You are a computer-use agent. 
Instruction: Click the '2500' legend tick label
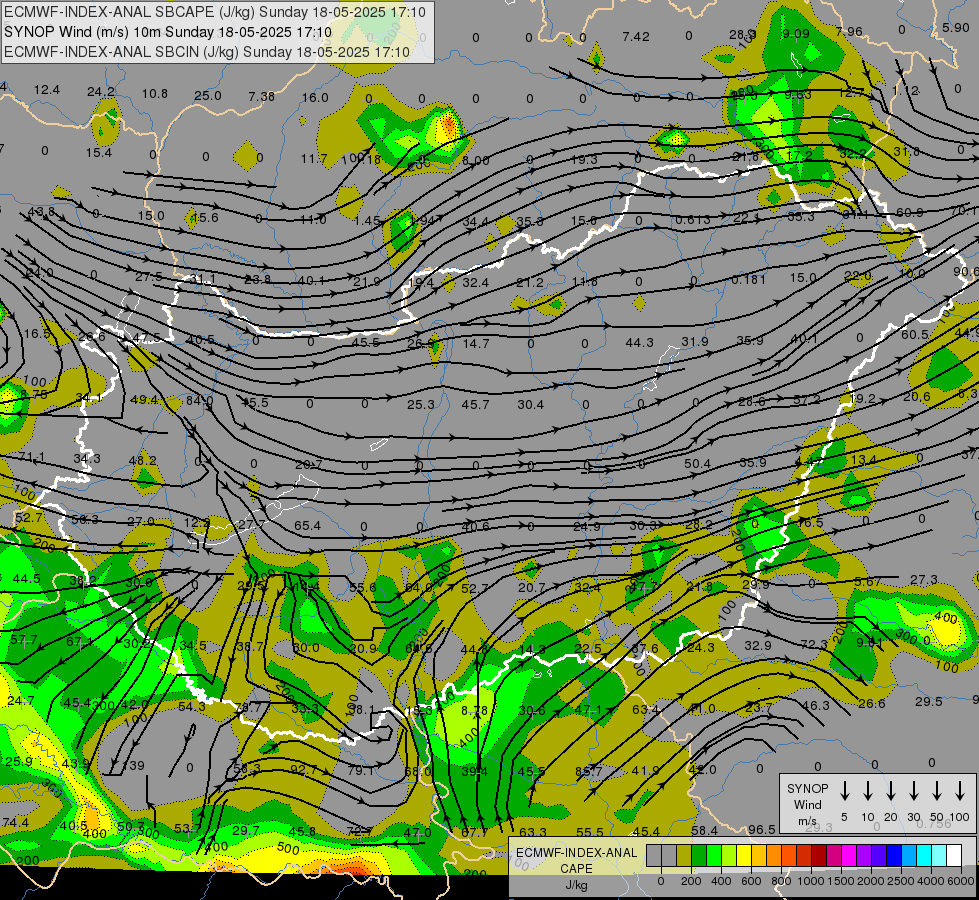pyautogui.click(x=900, y=881)
